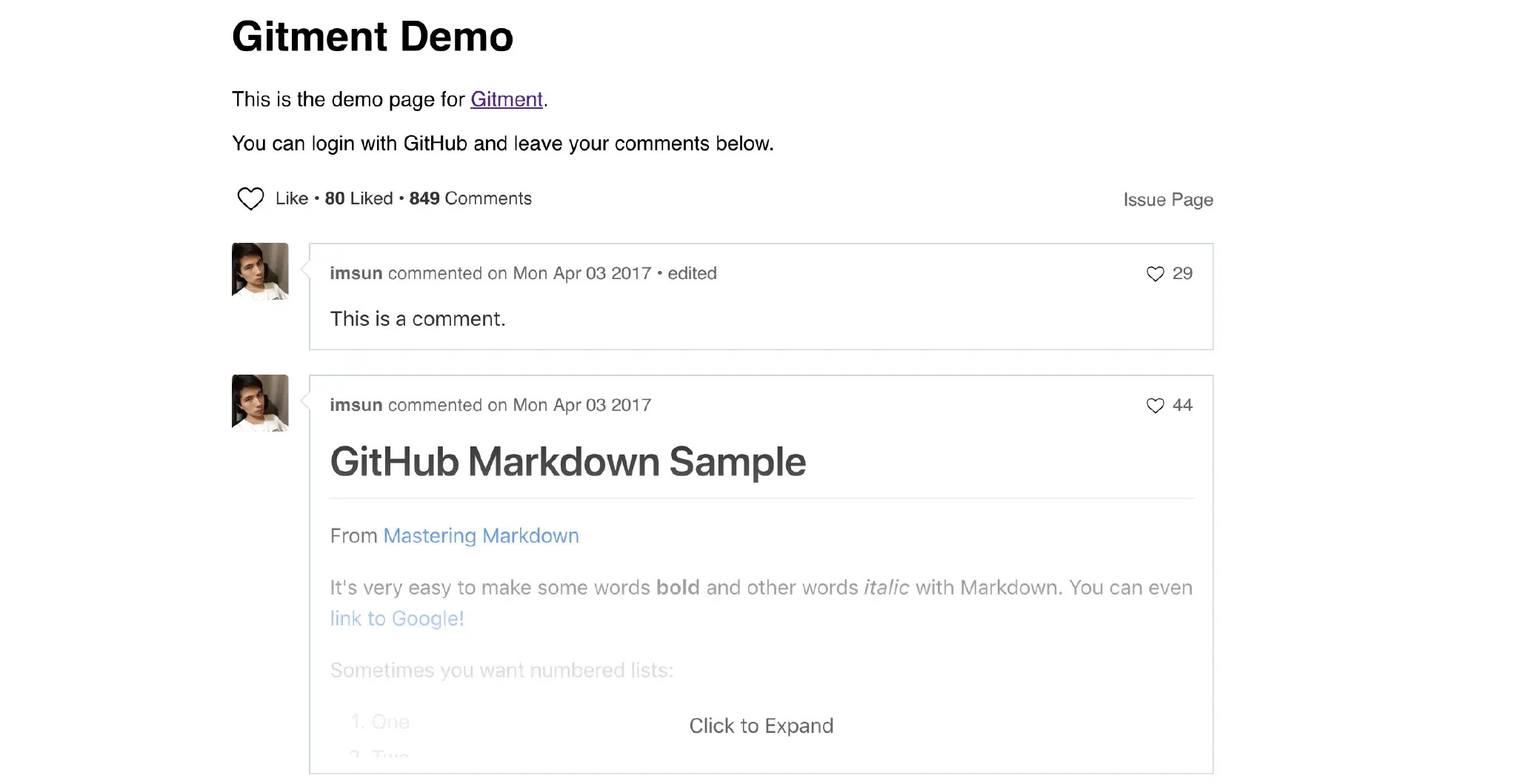This screenshot has height=784, width=1517.
Task: Click the 849 Comments label
Action: click(x=470, y=198)
